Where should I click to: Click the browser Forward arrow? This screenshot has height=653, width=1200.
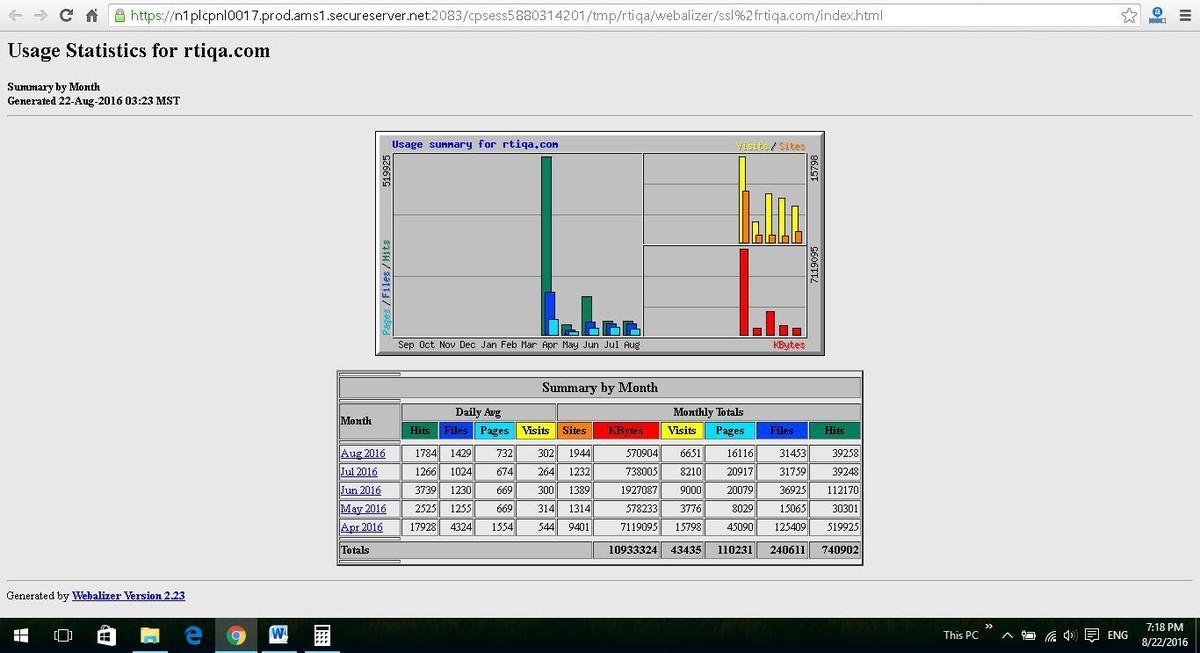tap(41, 16)
